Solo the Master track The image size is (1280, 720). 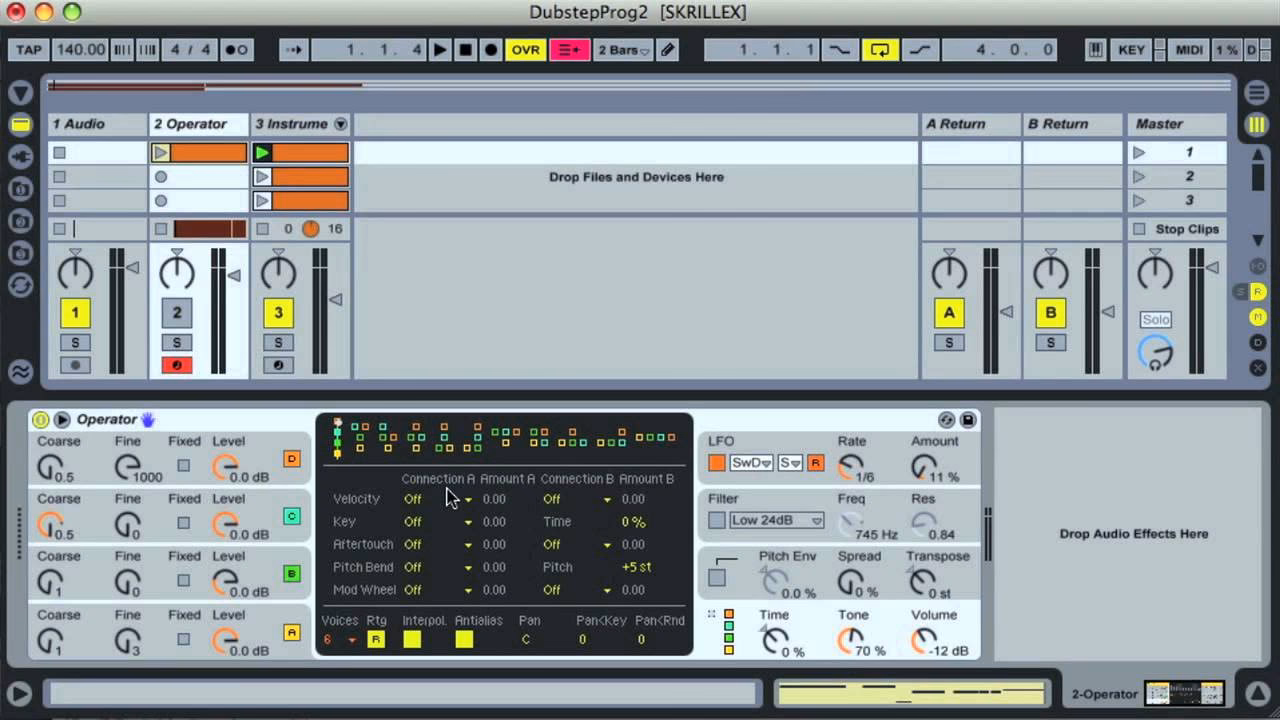(1155, 319)
